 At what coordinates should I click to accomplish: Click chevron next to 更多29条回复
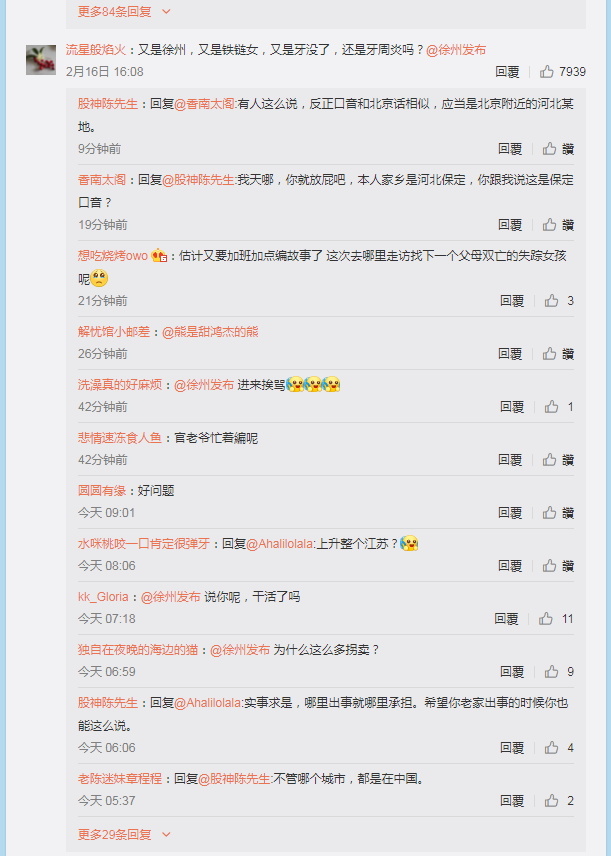click(166, 834)
